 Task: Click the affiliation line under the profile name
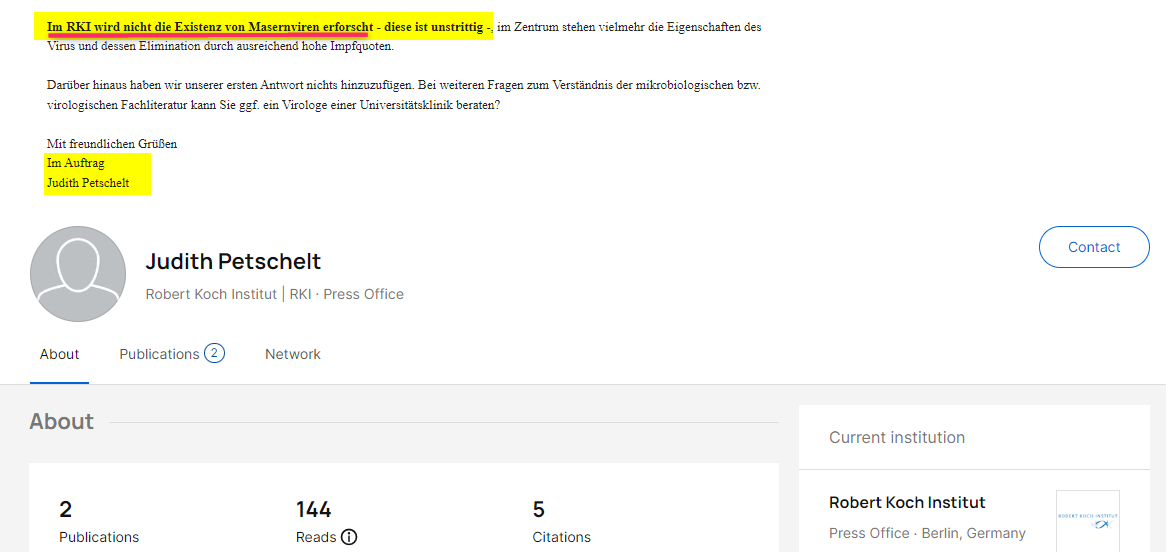[274, 294]
